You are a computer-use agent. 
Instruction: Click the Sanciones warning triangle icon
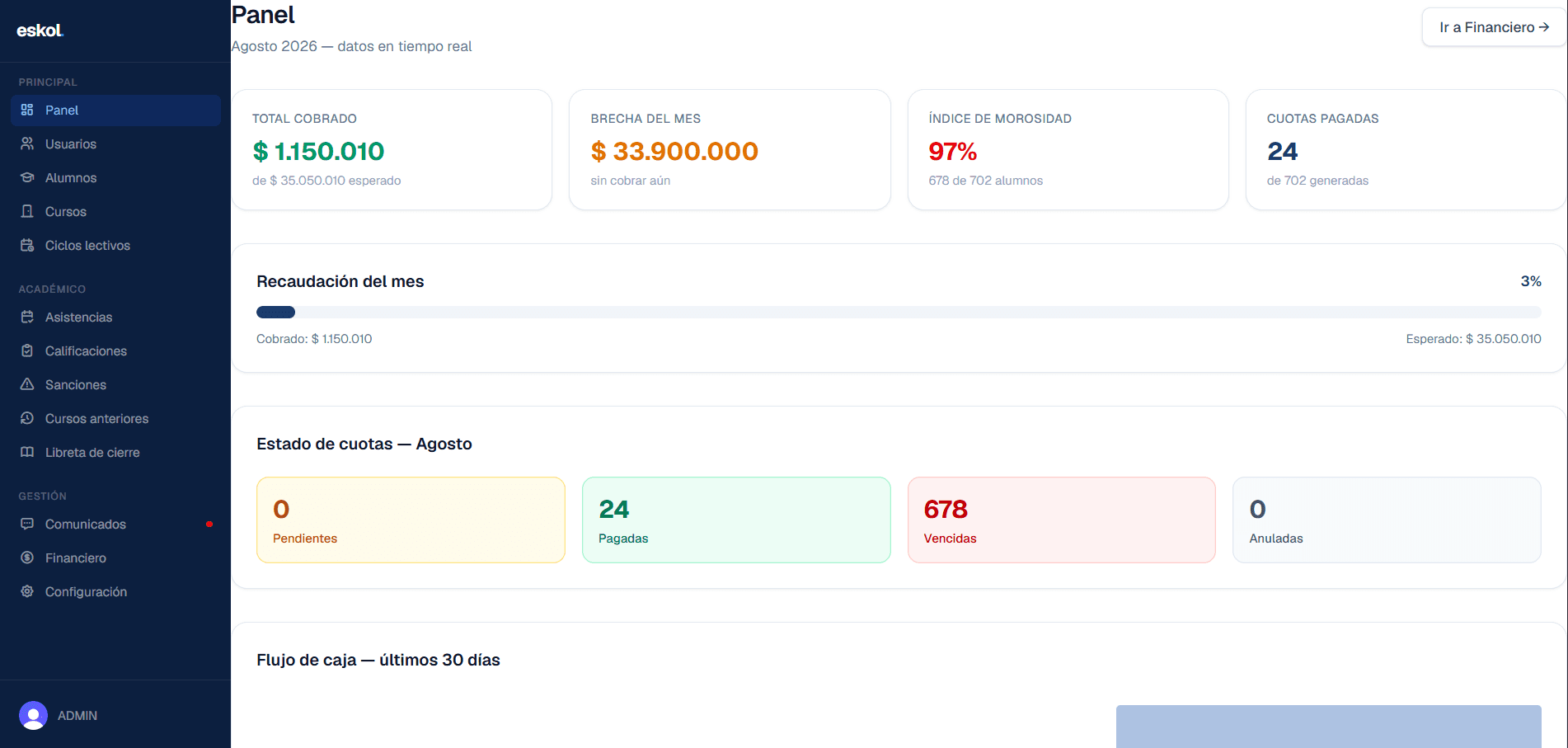pos(27,384)
